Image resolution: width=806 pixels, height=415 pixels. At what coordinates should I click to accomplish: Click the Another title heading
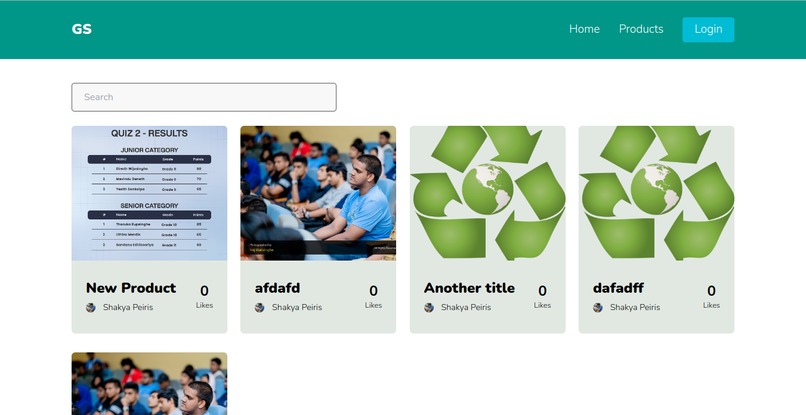click(x=469, y=288)
